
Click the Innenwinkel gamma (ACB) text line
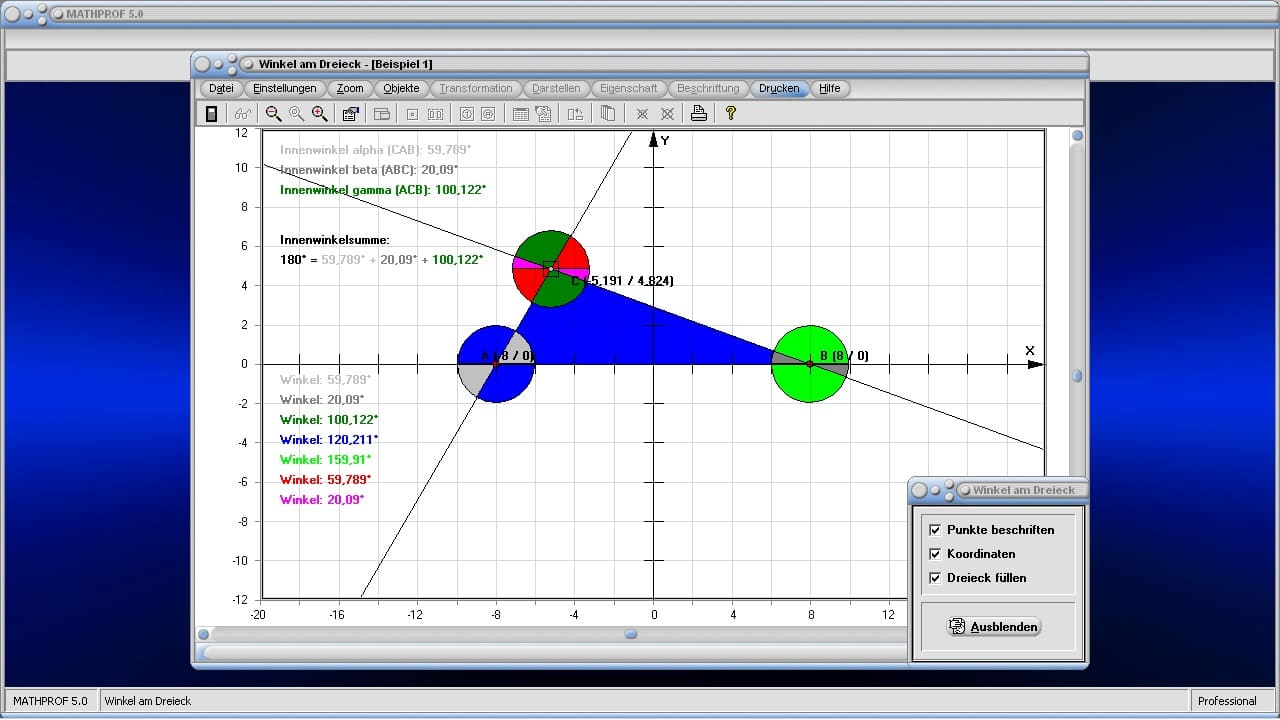(383, 190)
